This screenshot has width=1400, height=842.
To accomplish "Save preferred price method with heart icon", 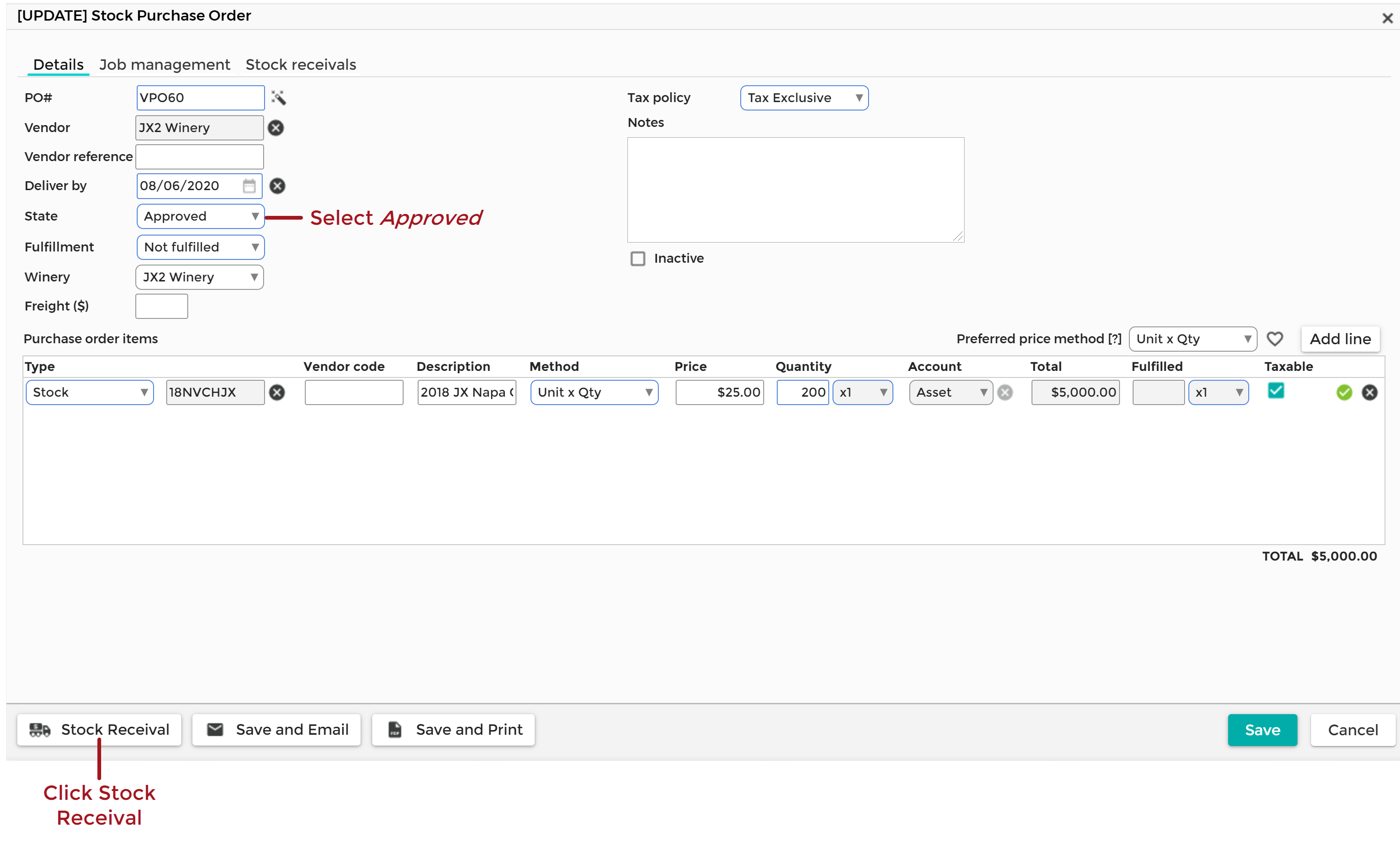I will (x=1275, y=339).
